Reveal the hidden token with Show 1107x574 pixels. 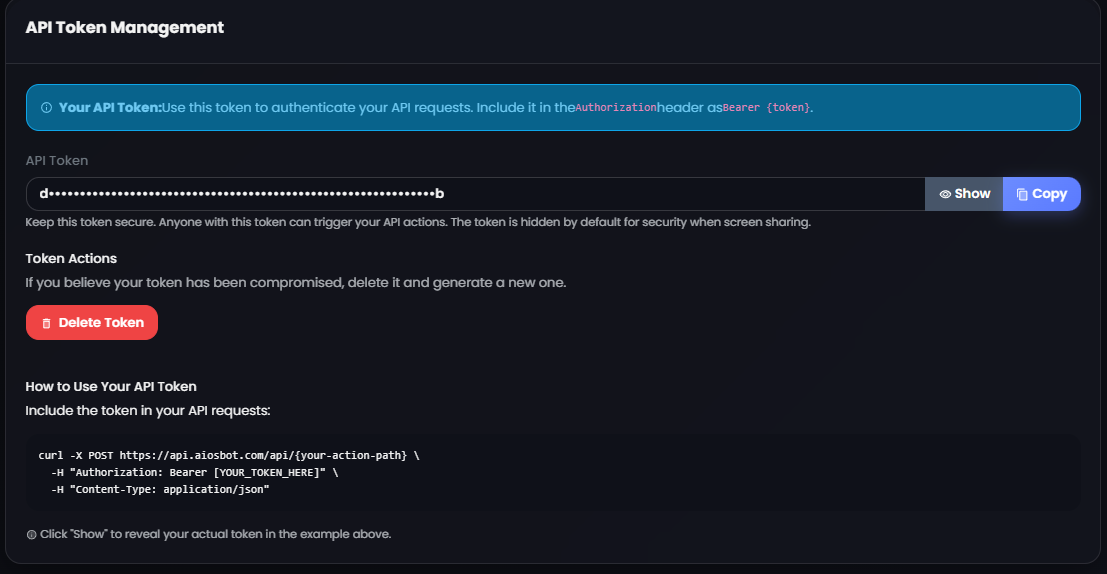tap(964, 194)
